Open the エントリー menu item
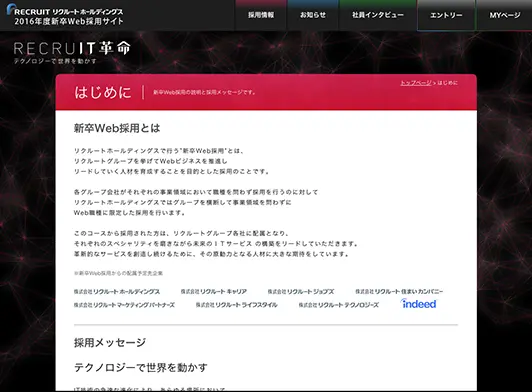The image size is (532, 392). [446, 15]
